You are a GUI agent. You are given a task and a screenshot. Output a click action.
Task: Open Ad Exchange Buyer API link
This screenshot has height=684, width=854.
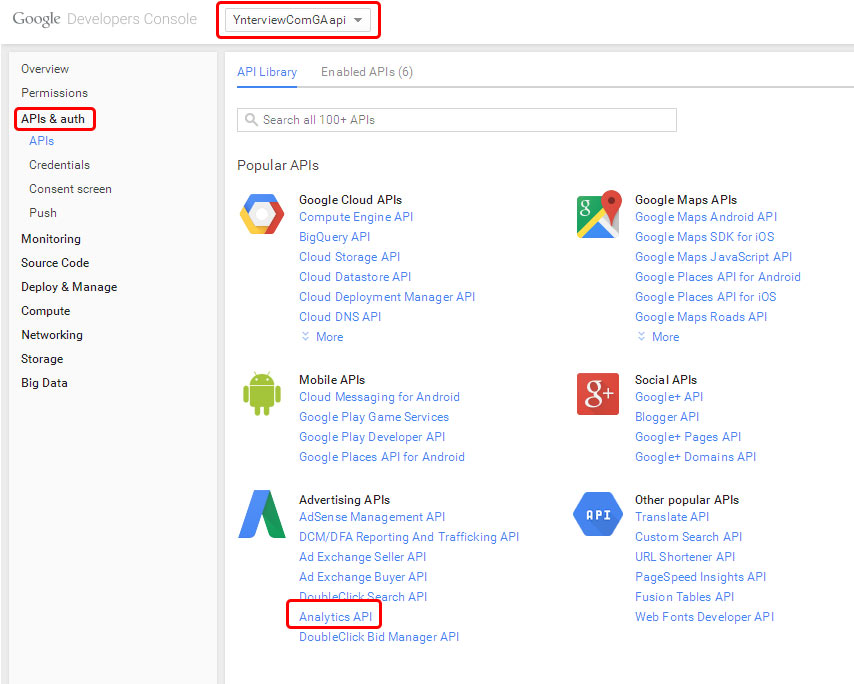coord(363,577)
